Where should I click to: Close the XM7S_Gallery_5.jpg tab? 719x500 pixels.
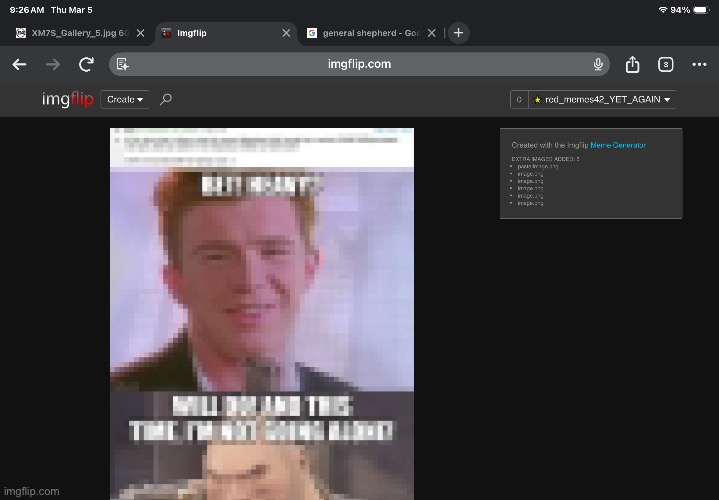click(x=141, y=33)
